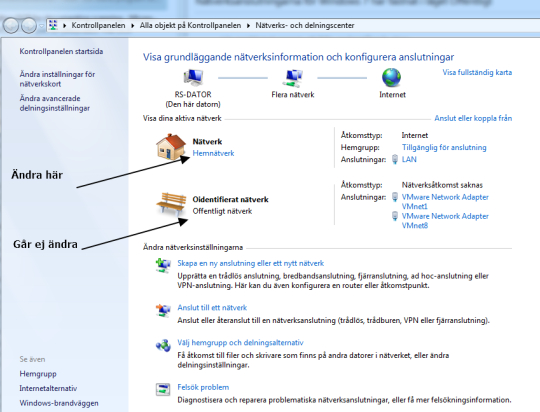
Task: Change network type via Hemnätverk link
Action: (213, 153)
